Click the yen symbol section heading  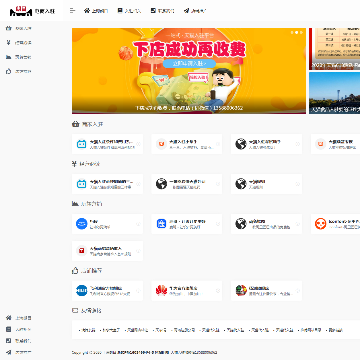[86, 164]
